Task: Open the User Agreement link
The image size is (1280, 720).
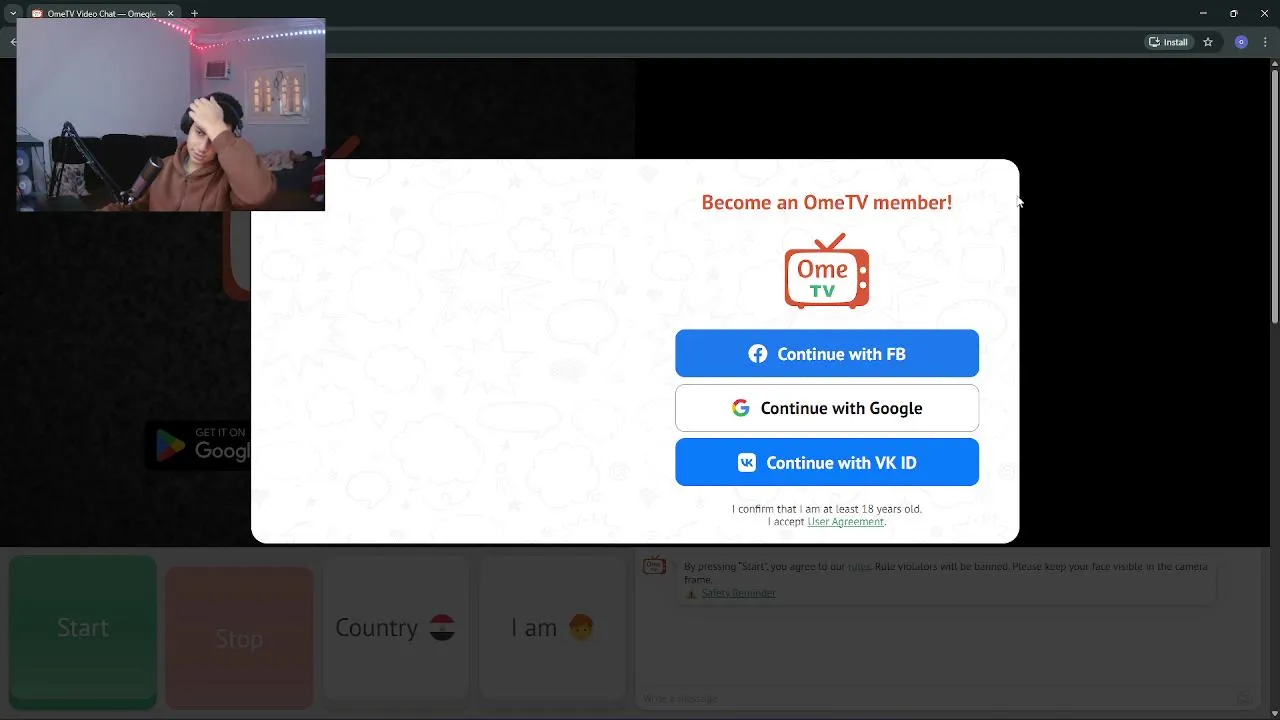Action: [x=845, y=522]
